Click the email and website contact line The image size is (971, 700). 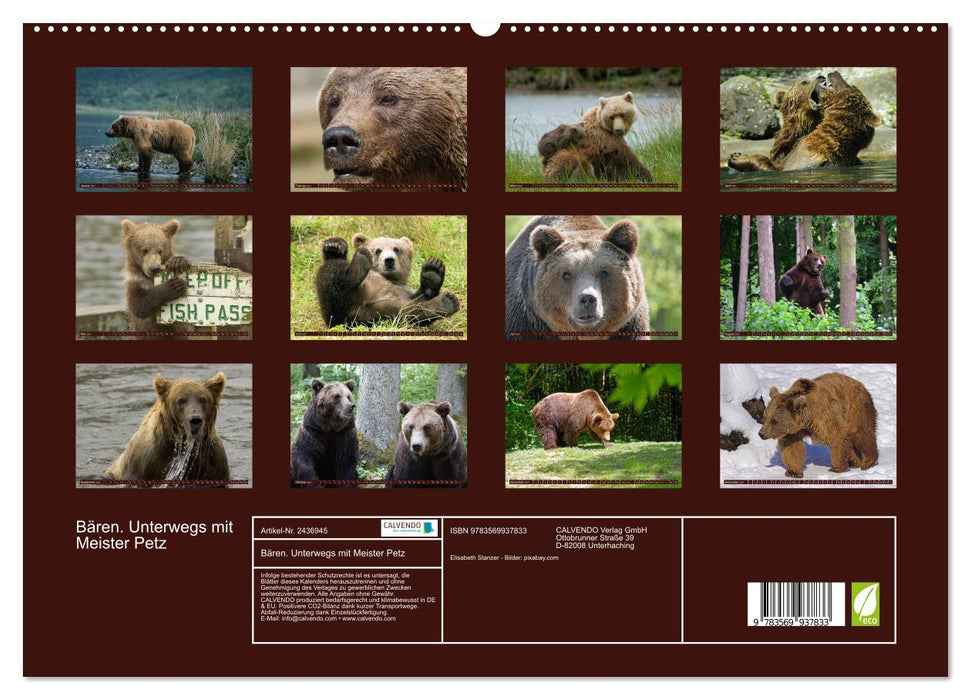[x=328, y=619]
